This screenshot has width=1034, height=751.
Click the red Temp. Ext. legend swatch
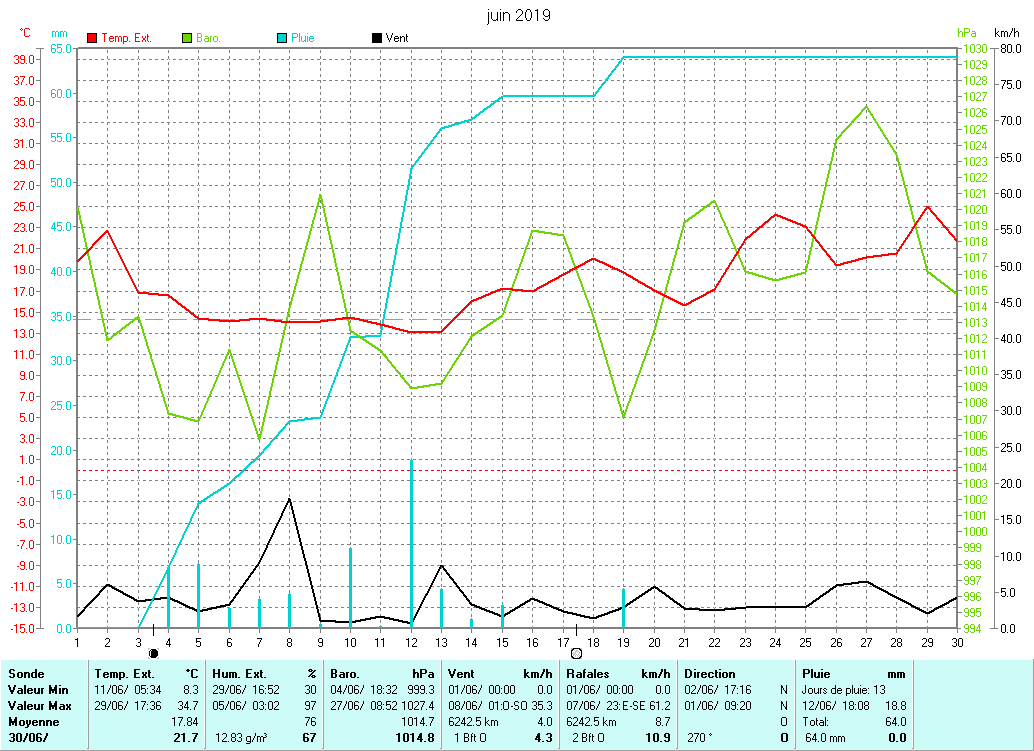click(x=93, y=38)
